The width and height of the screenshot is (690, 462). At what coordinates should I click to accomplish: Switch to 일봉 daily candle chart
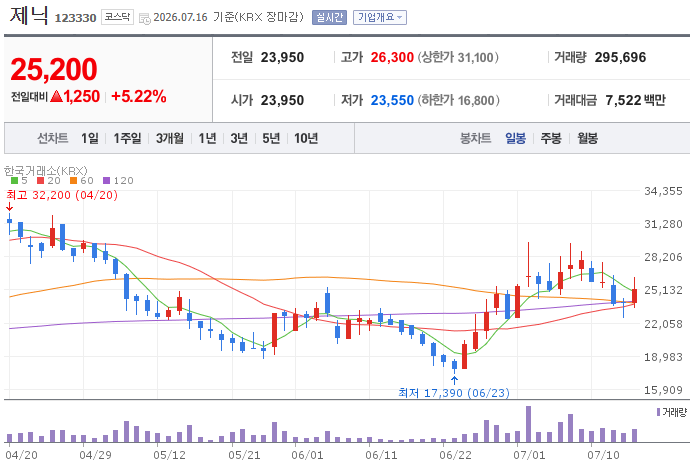click(x=515, y=139)
